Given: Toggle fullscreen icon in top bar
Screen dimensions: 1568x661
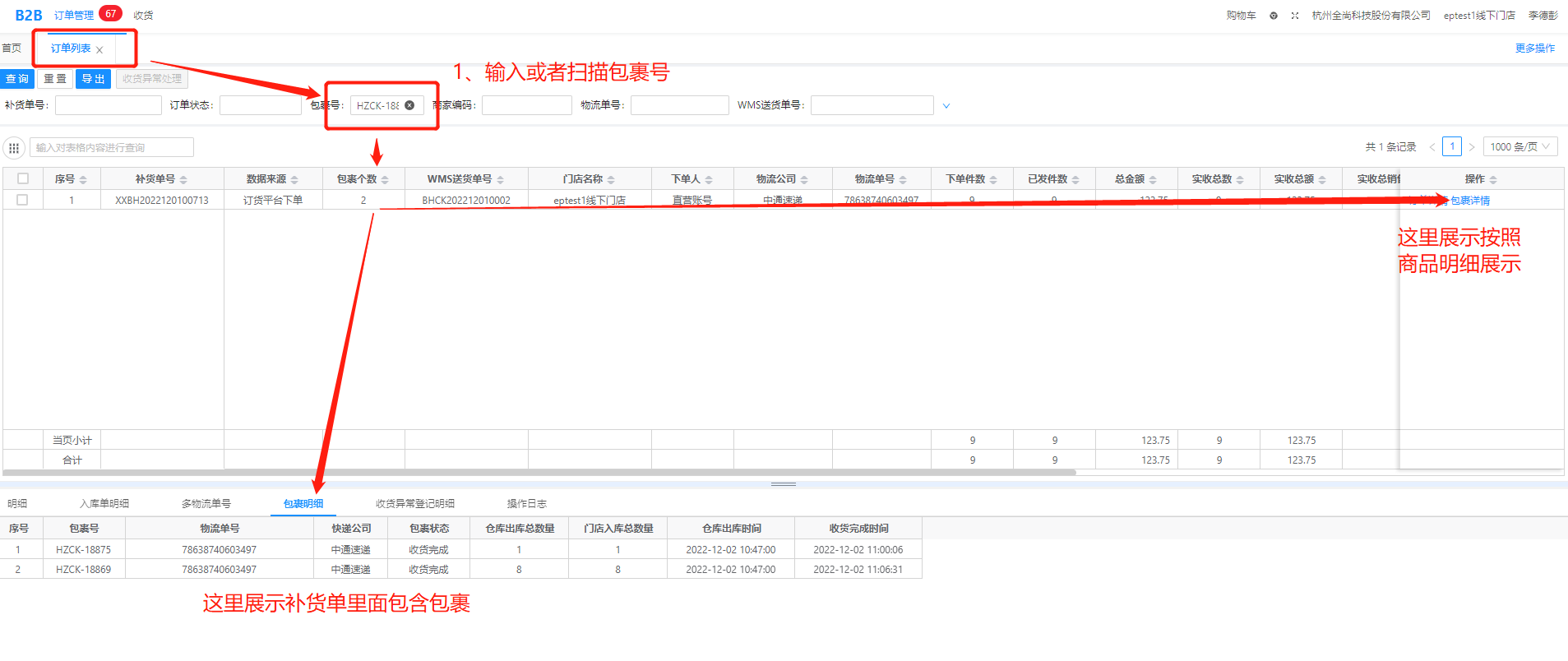Looking at the screenshot, I should coord(1295,16).
